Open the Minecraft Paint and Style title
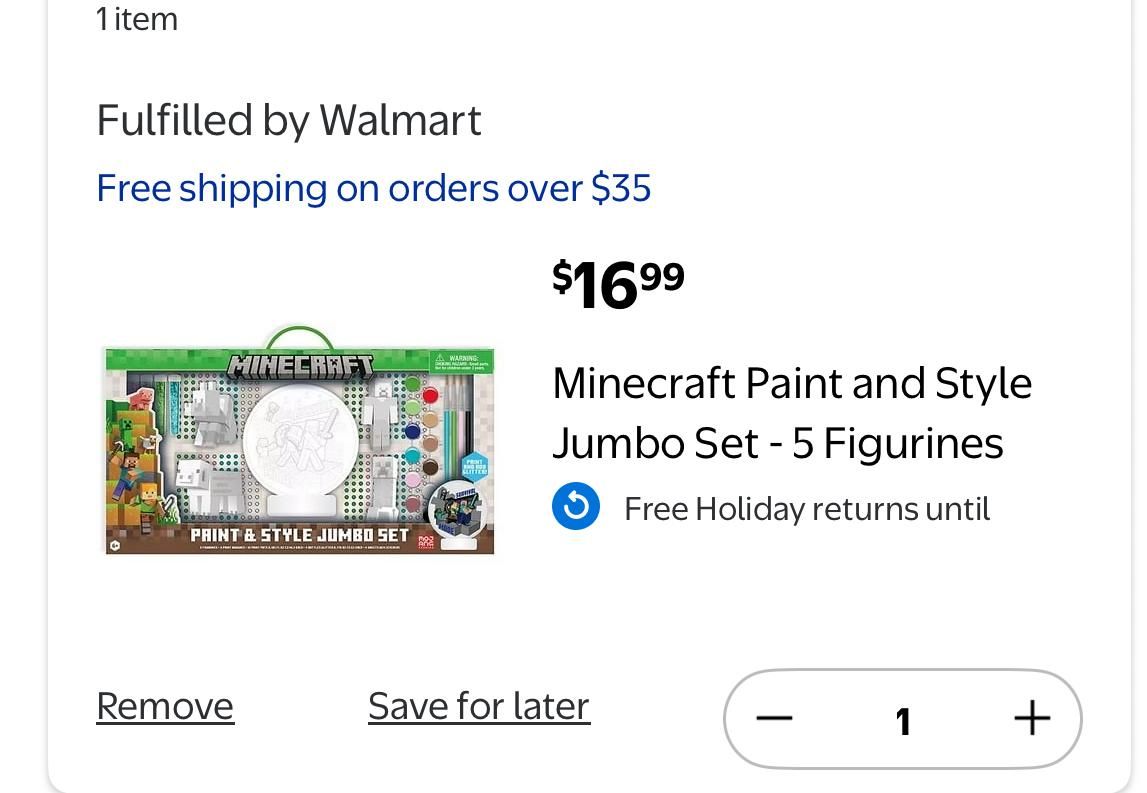 tap(791, 413)
